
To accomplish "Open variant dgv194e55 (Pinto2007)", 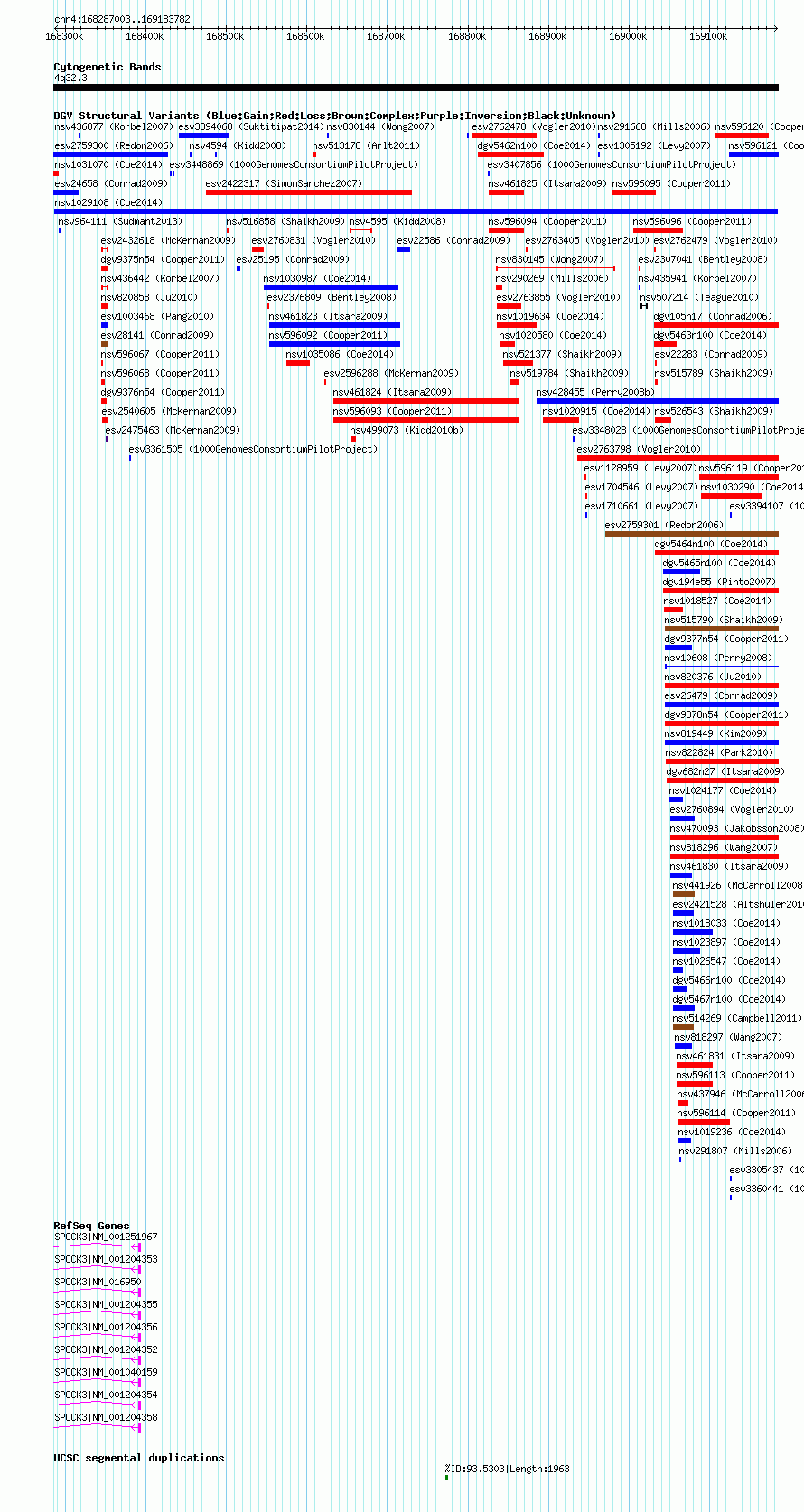I will pos(719,582).
